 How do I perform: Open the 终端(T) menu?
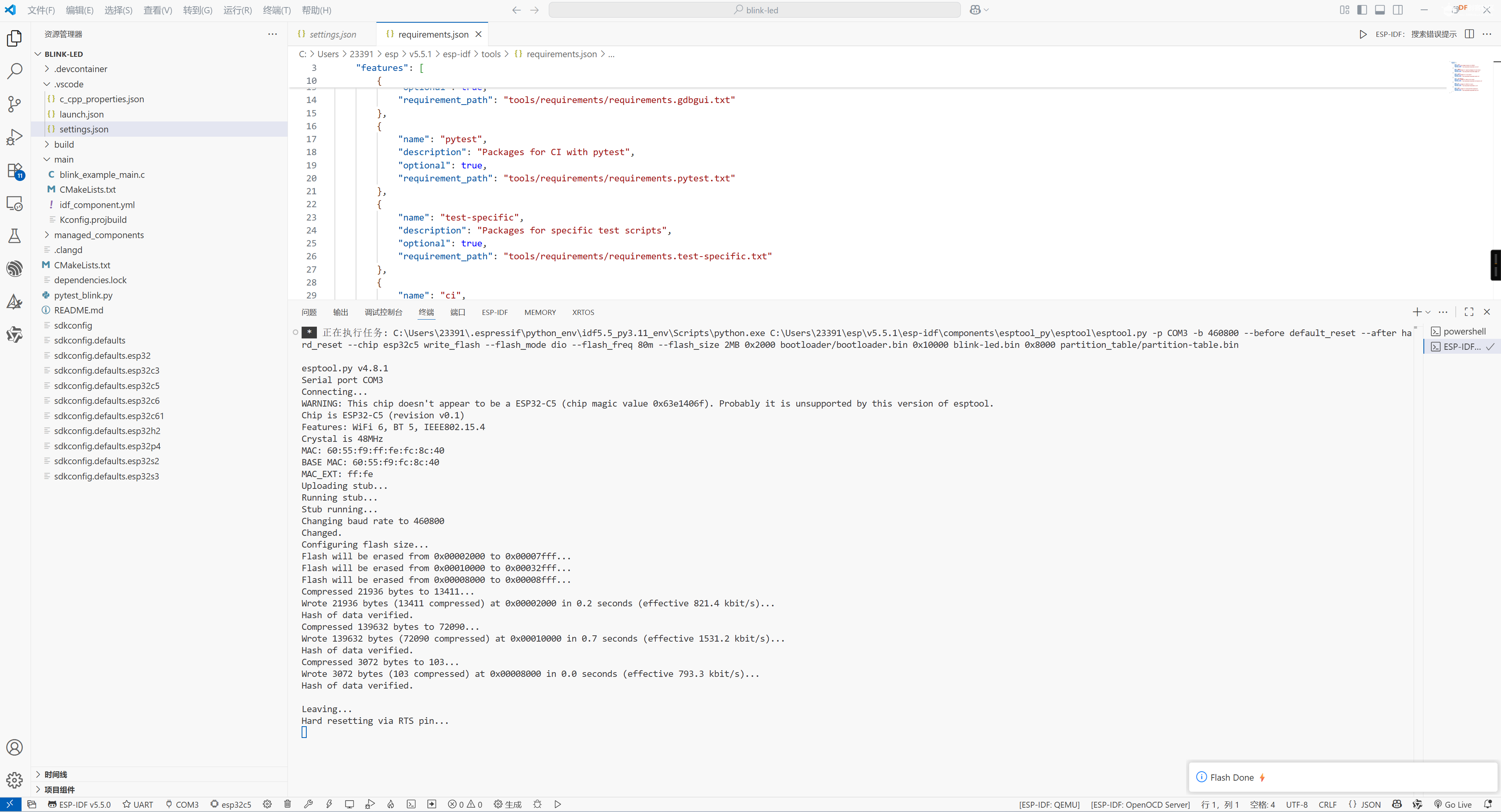(x=276, y=10)
